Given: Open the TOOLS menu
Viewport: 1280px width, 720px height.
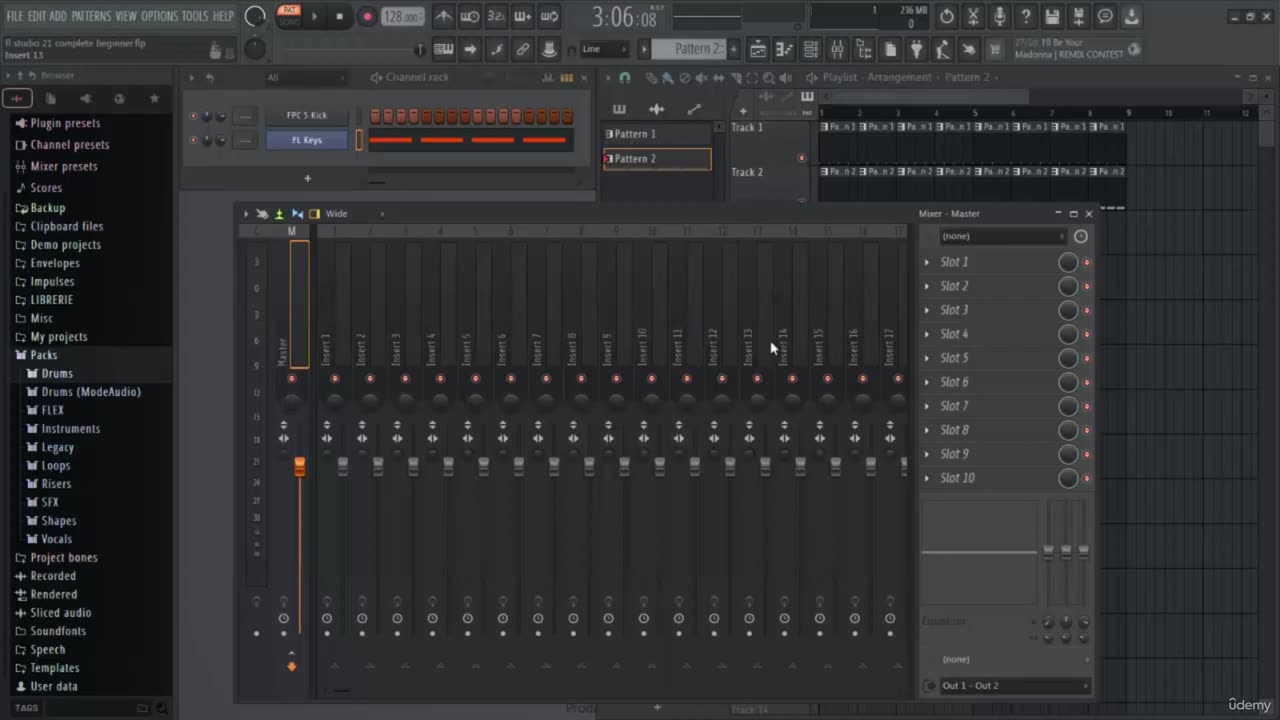Looking at the screenshot, I should [x=195, y=16].
